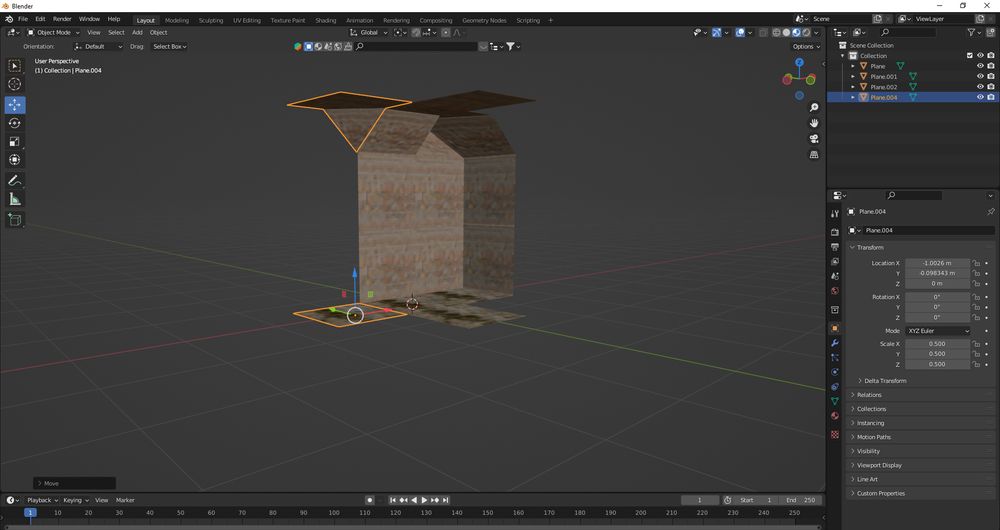Viewport: 1000px width, 530px height.
Task: Switch to the Sculpting workspace tab
Action: tap(211, 20)
